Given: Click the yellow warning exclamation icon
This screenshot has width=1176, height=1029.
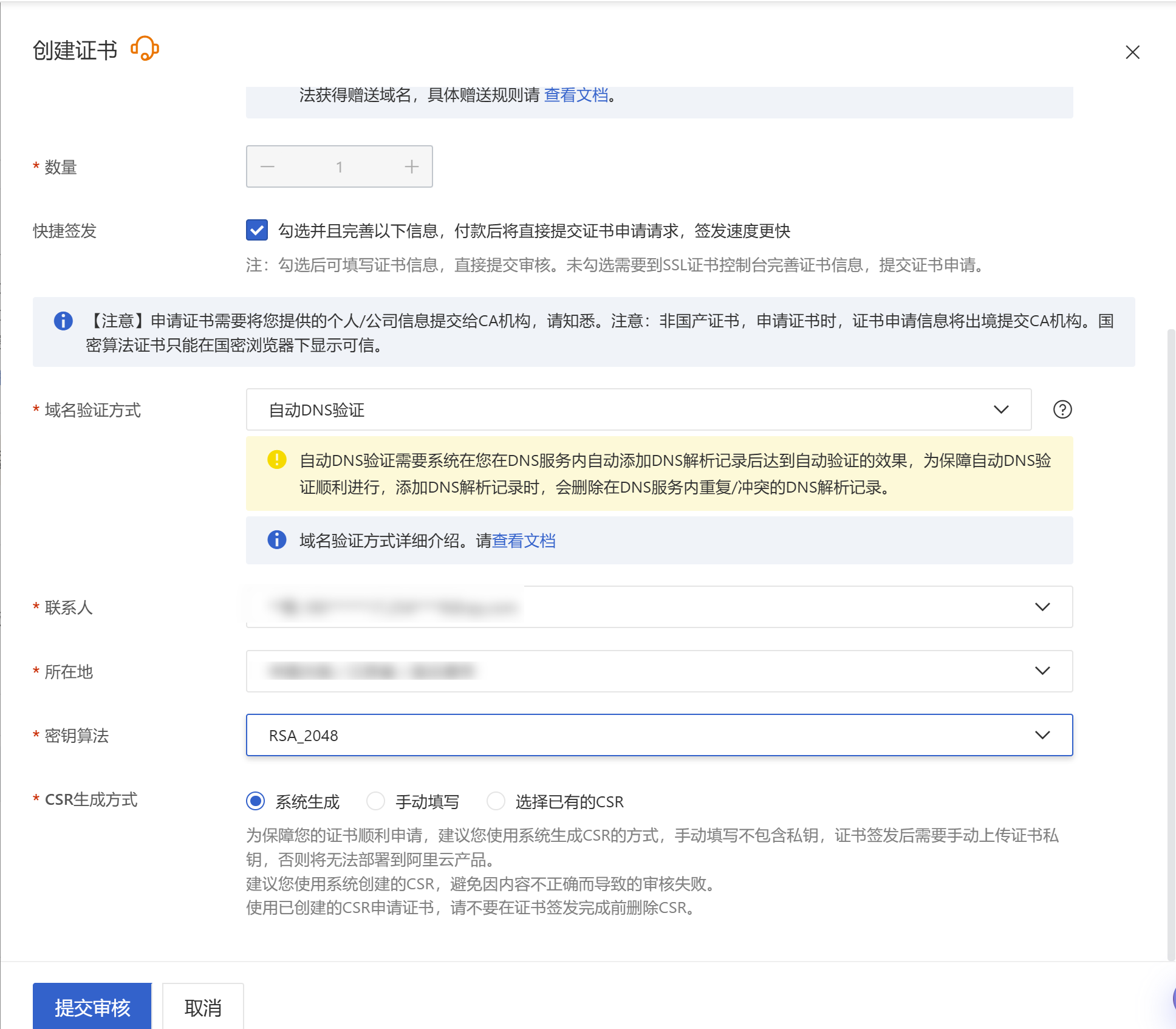Looking at the screenshot, I should [277, 460].
